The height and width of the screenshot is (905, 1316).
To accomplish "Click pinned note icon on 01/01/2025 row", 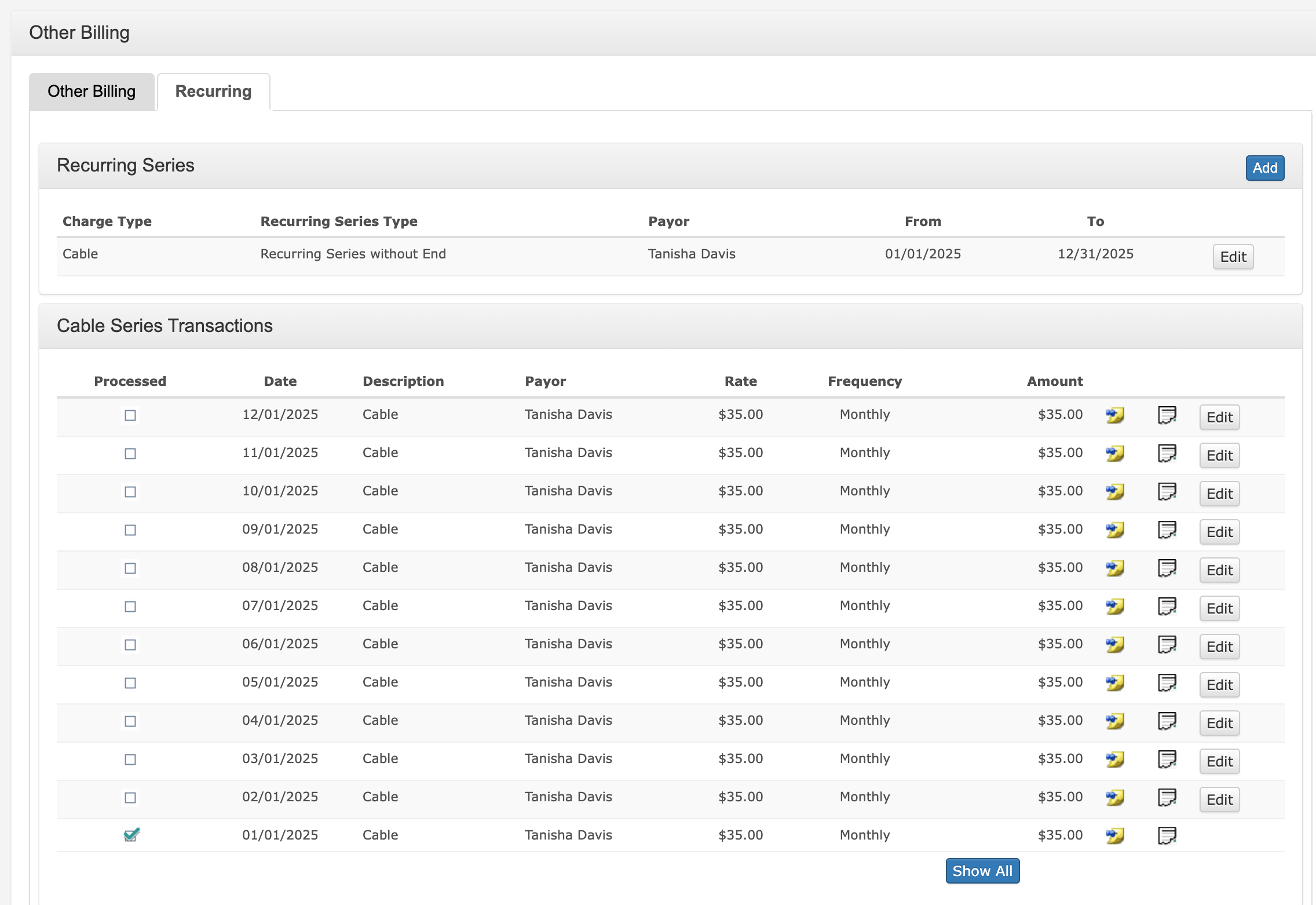I will tap(1114, 836).
